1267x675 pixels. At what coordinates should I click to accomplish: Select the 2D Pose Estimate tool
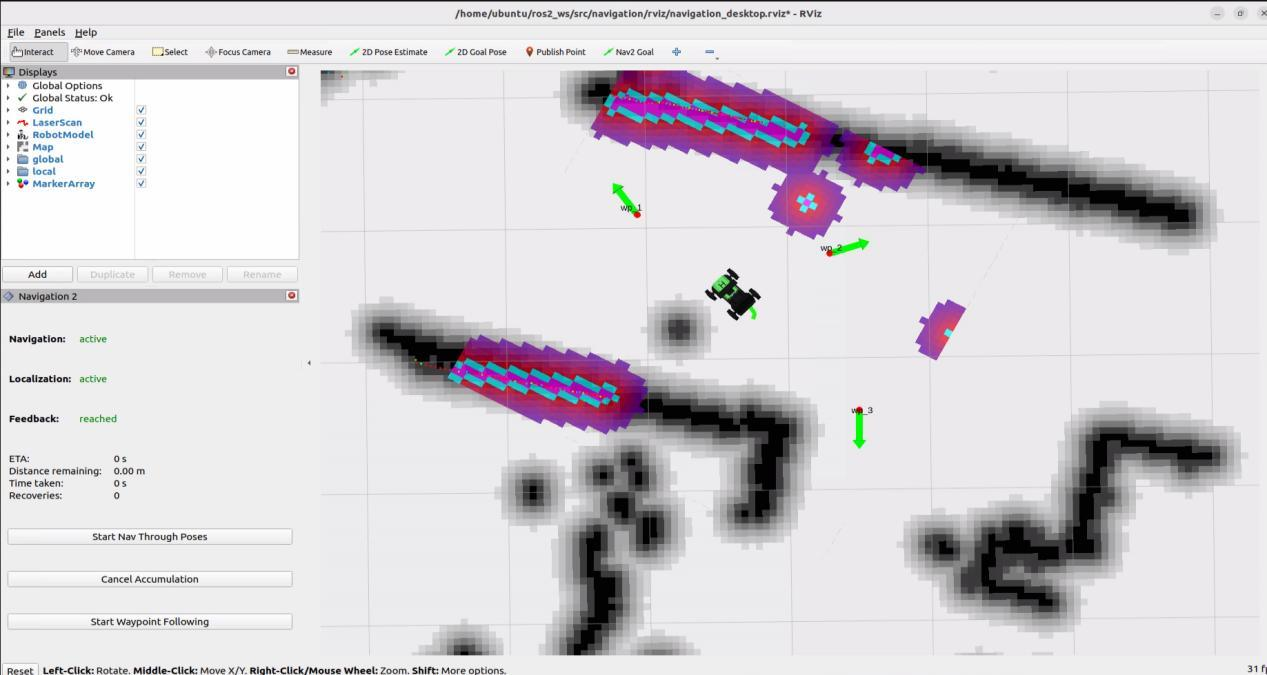388,52
